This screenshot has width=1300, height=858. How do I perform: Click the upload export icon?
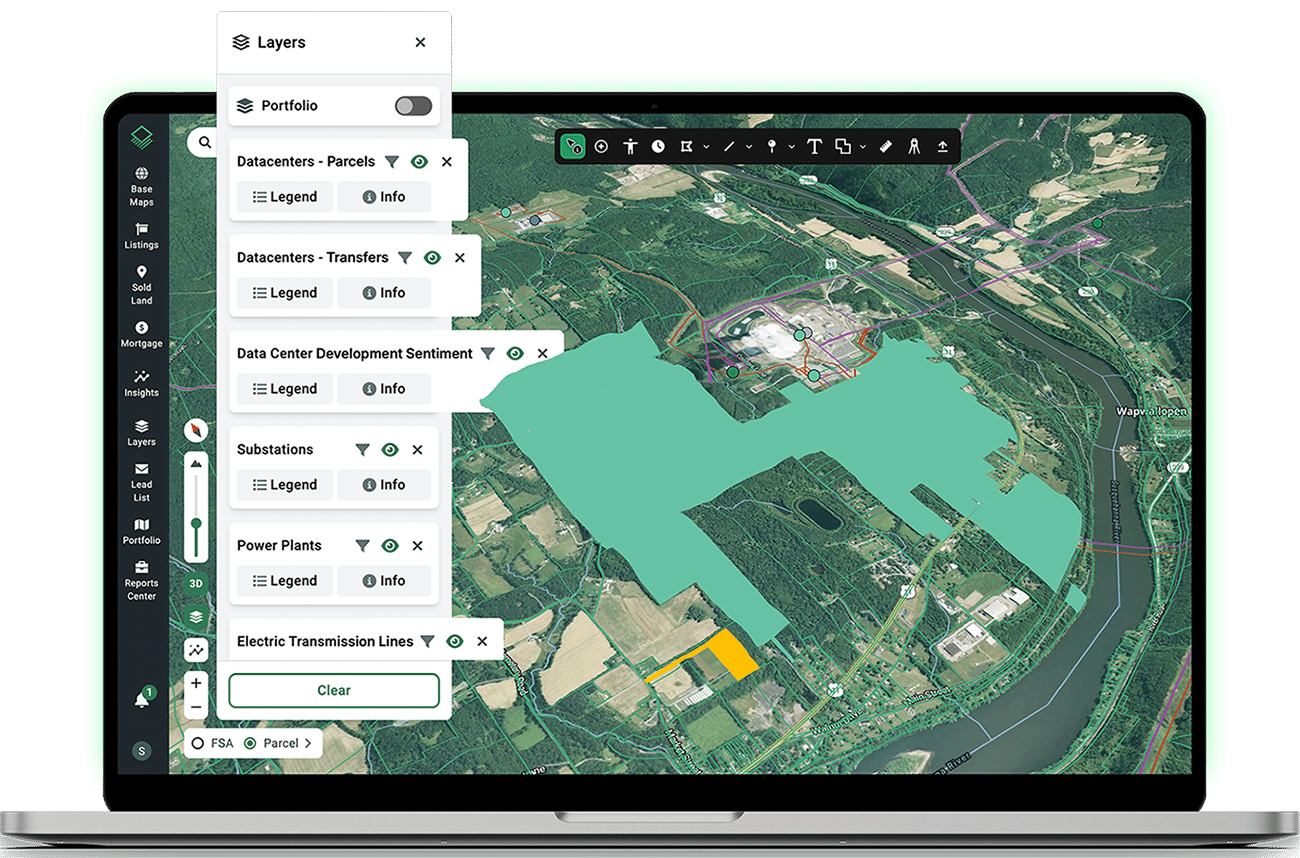[x=943, y=146]
